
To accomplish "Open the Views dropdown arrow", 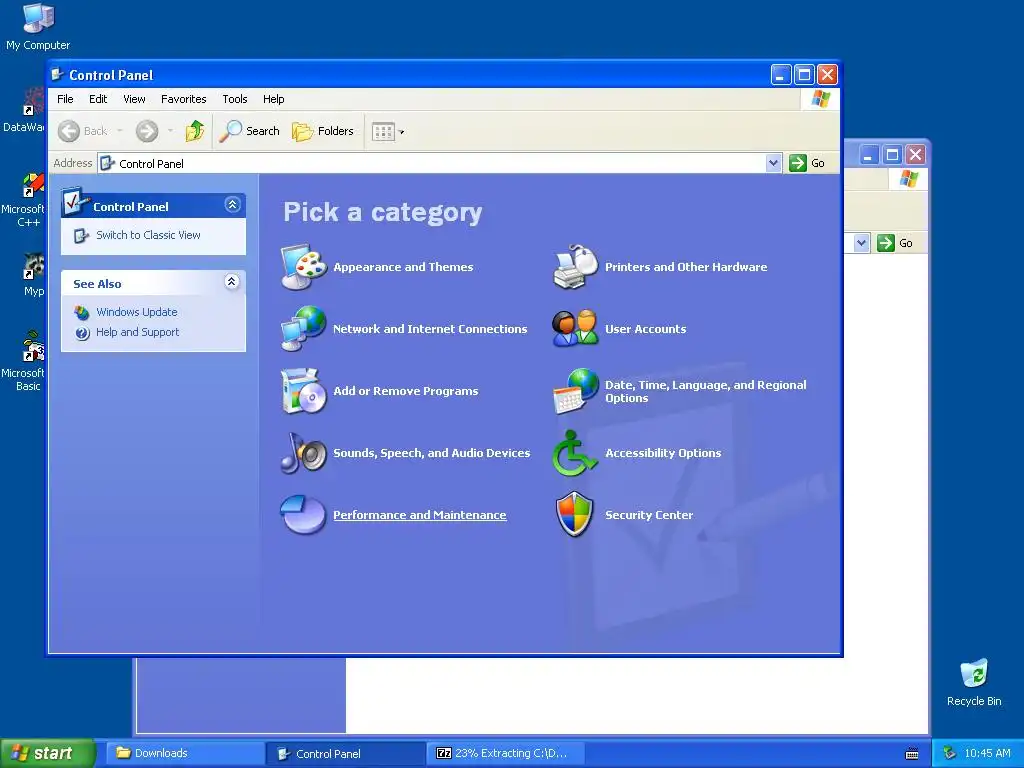I will tap(402, 132).
